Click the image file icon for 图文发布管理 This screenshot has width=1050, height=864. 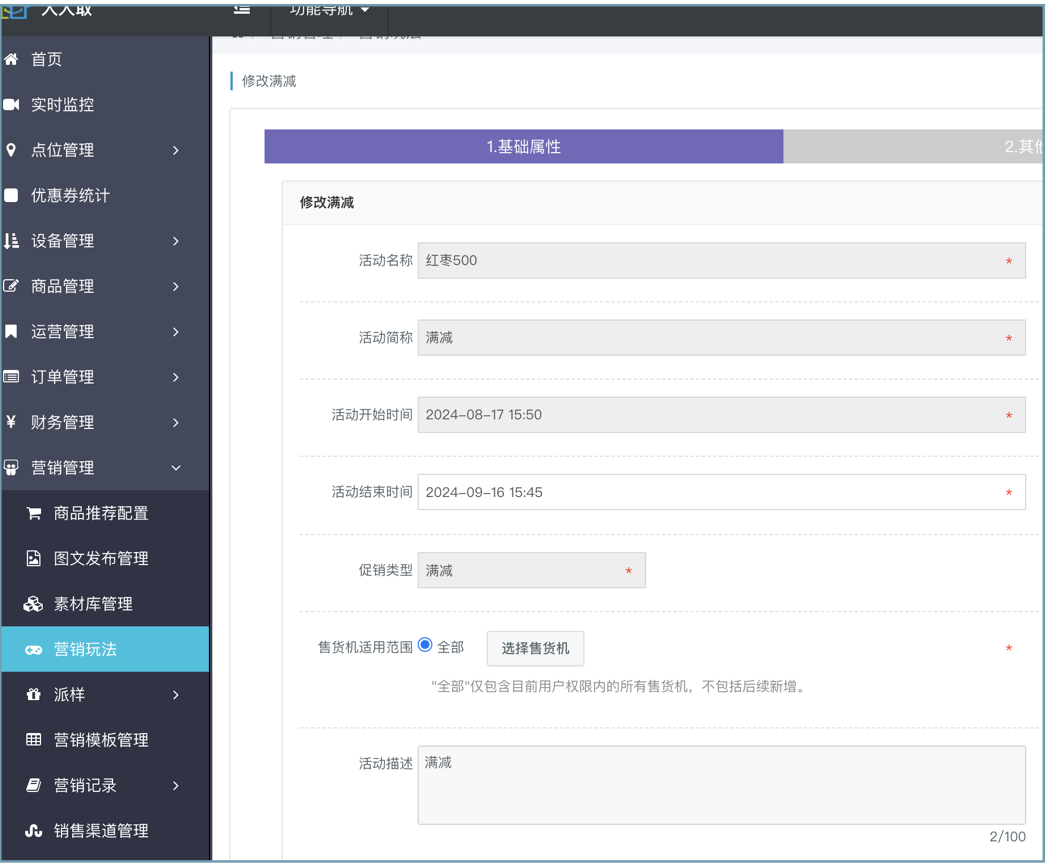[x=33, y=559]
